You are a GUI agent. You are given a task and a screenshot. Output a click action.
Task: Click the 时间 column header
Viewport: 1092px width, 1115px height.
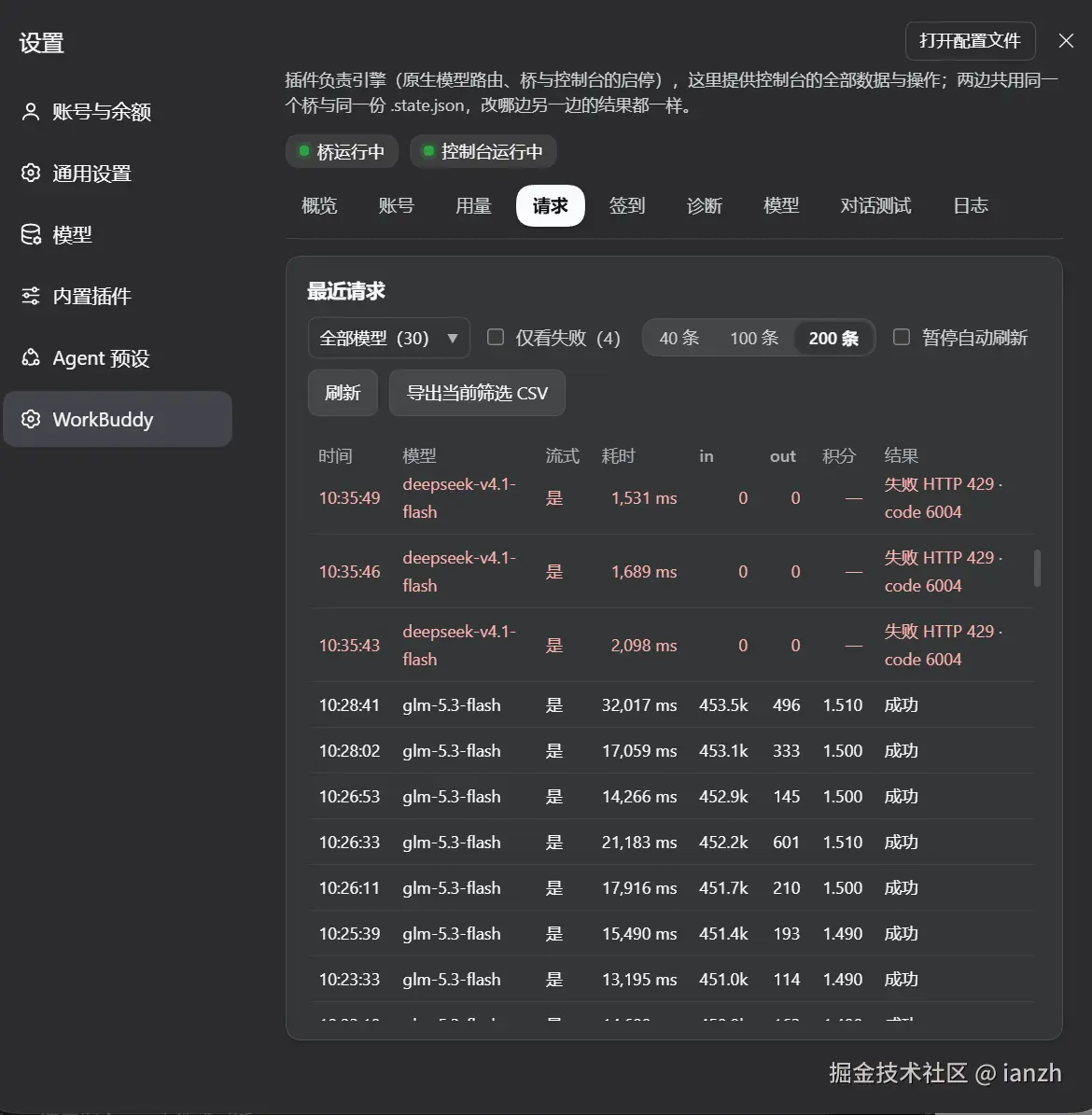tap(335, 456)
